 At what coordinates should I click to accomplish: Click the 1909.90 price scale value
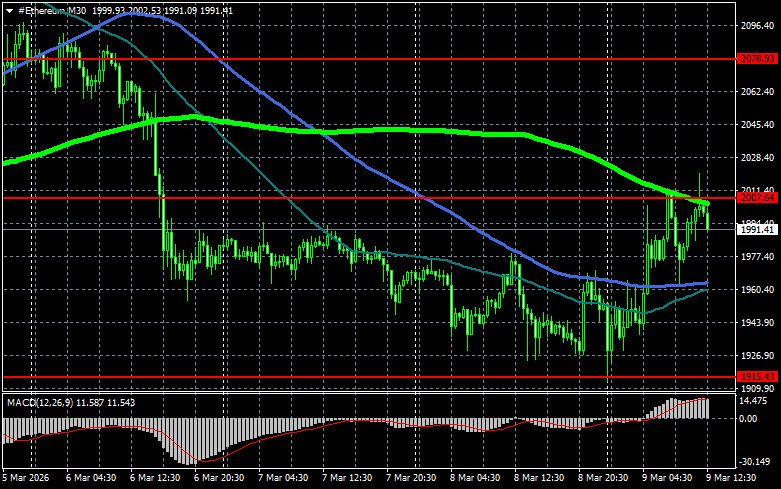(x=758, y=388)
